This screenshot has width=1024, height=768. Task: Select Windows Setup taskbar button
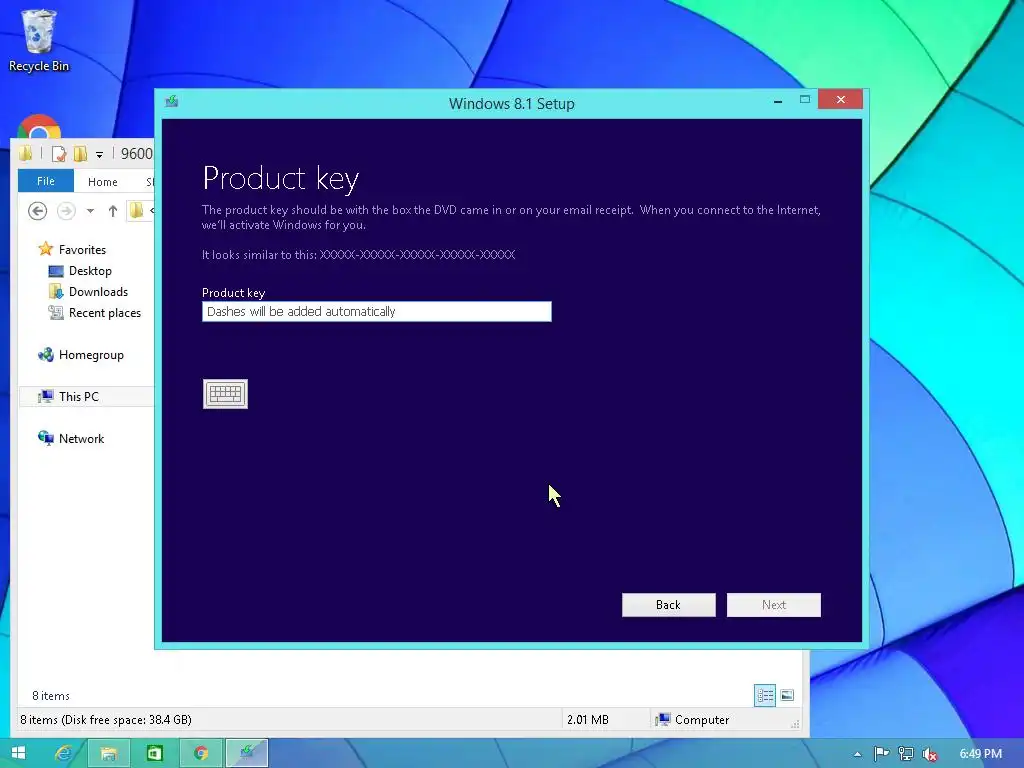pyautogui.click(x=247, y=753)
